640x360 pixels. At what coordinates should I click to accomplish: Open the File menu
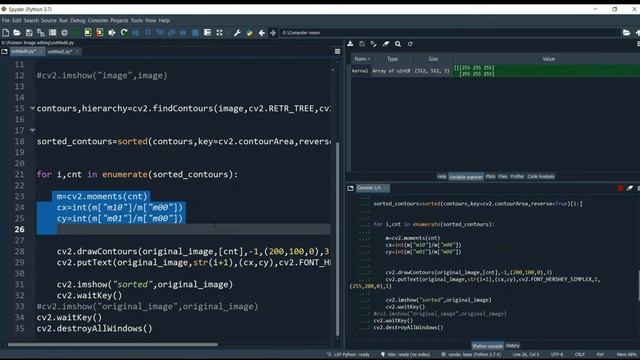[6, 20]
